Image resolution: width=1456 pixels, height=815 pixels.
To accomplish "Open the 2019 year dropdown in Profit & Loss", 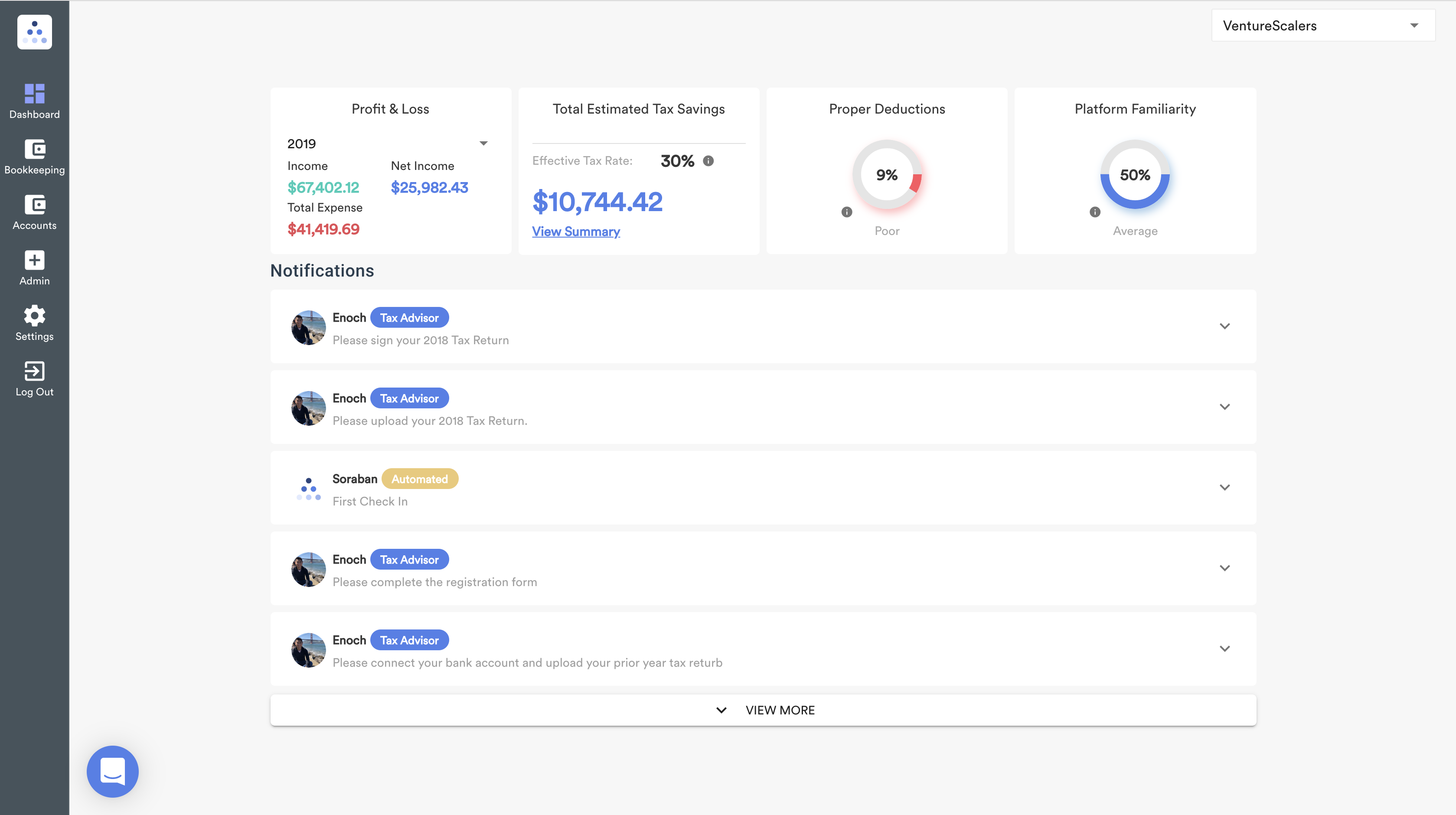I will click(388, 143).
